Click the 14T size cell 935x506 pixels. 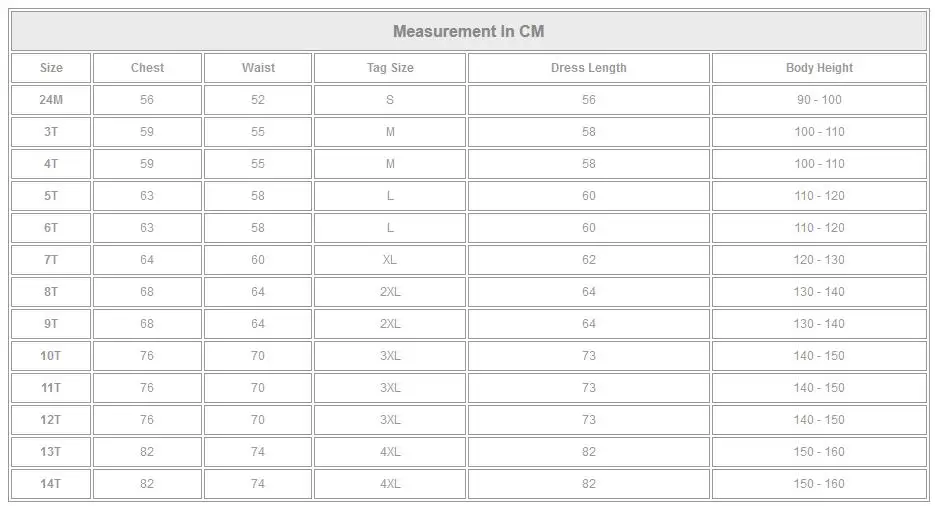[x=51, y=484]
